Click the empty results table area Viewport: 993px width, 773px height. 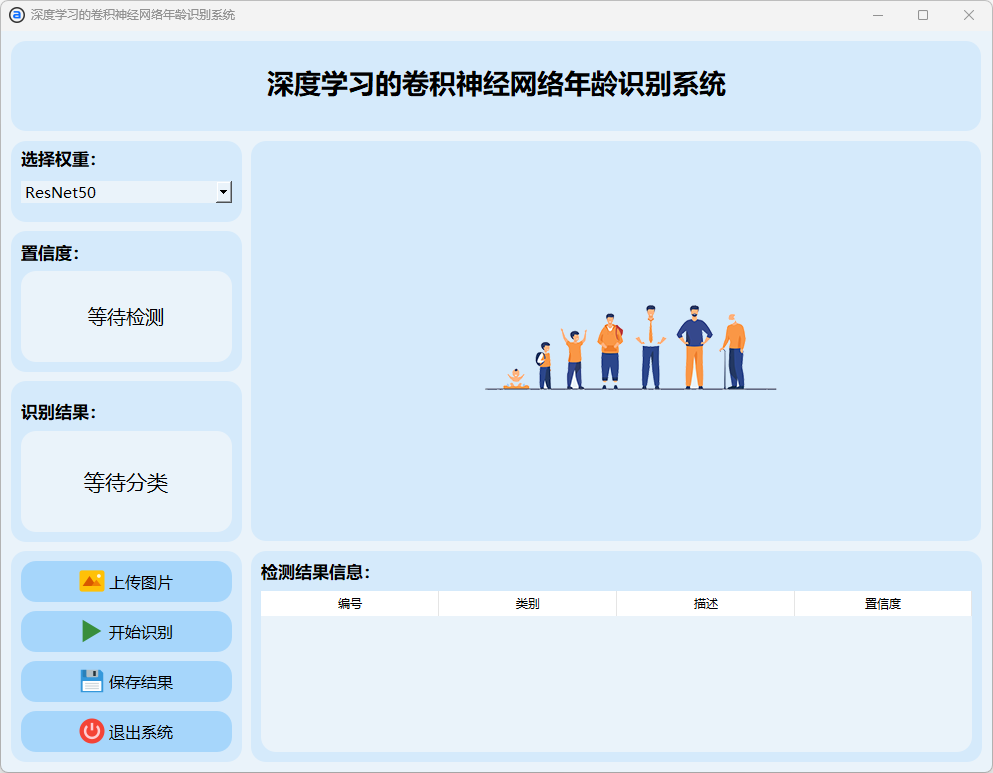[x=615, y=682]
